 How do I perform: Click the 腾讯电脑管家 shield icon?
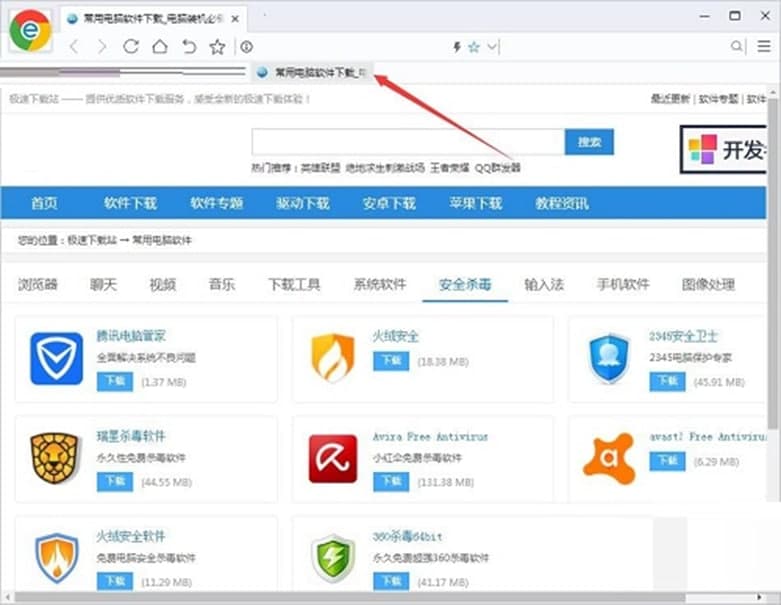point(56,359)
